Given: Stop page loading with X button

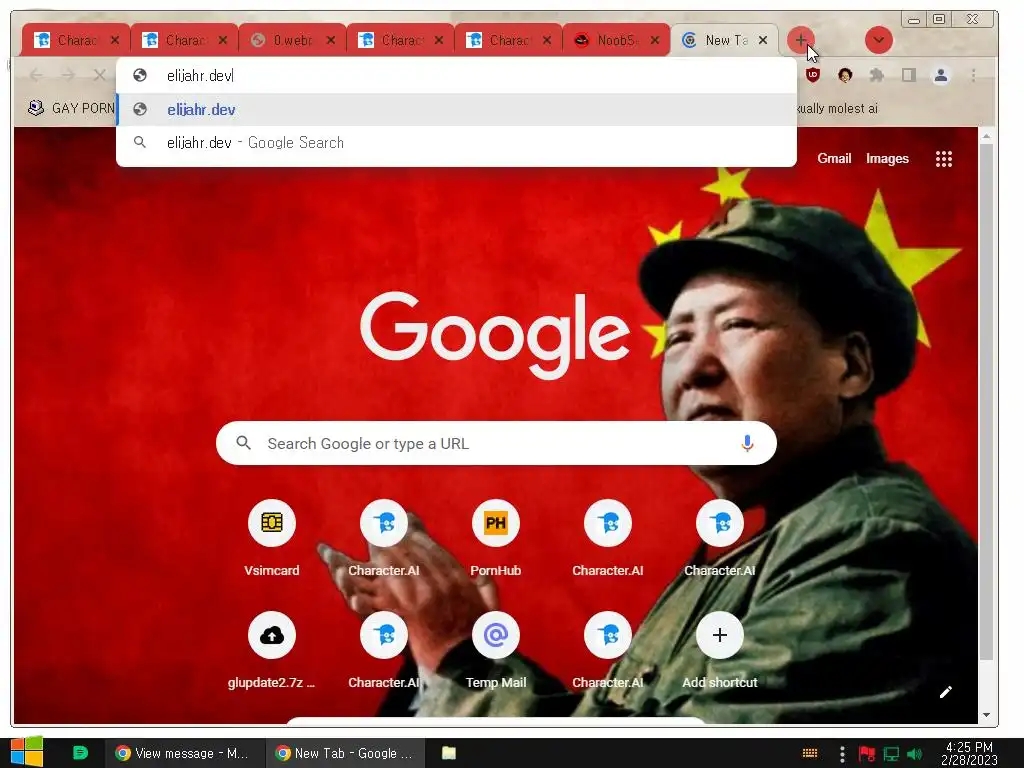Looking at the screenshot, I should (x=99, y=75).
